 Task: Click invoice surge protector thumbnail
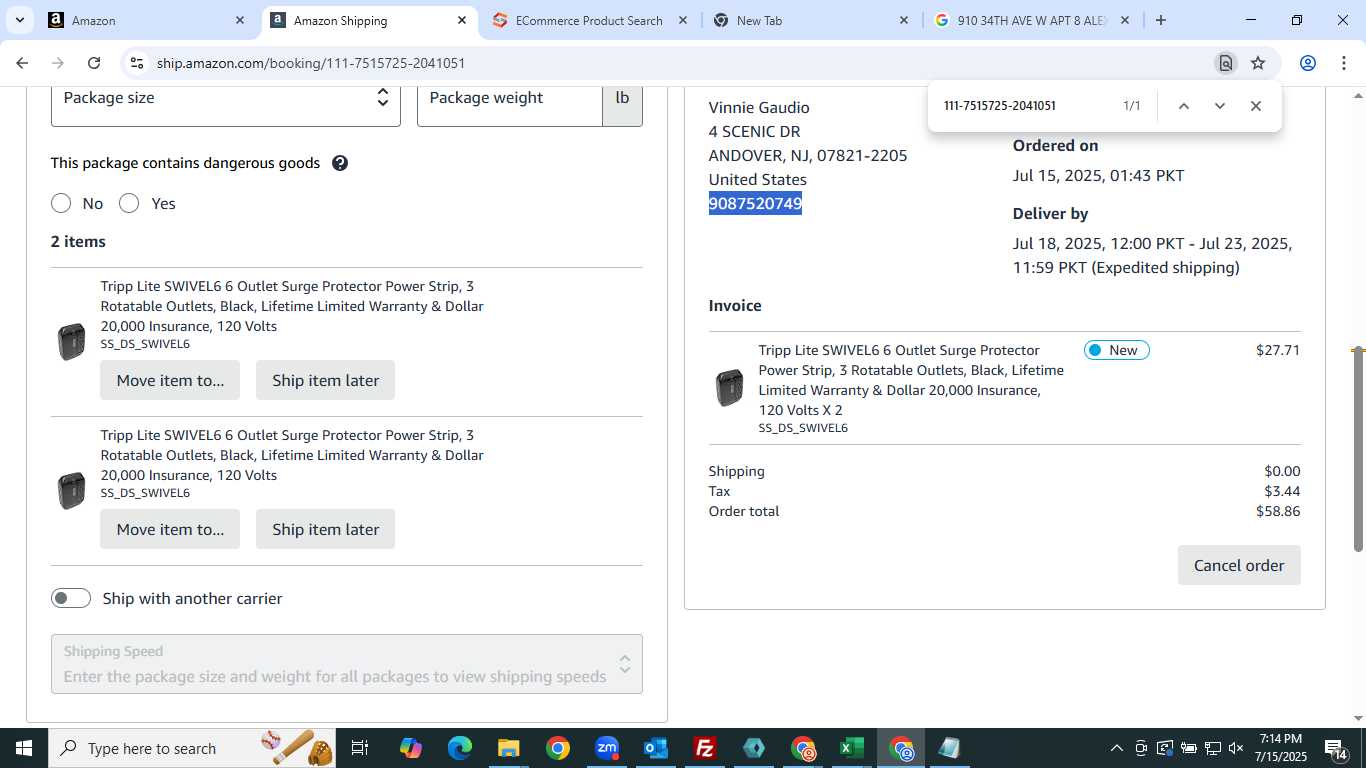[730, 388]
